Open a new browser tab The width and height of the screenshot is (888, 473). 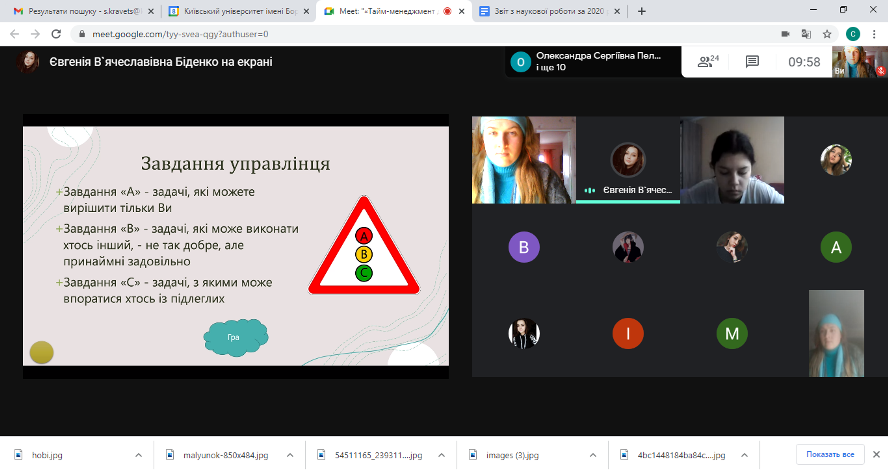point(641,11)
